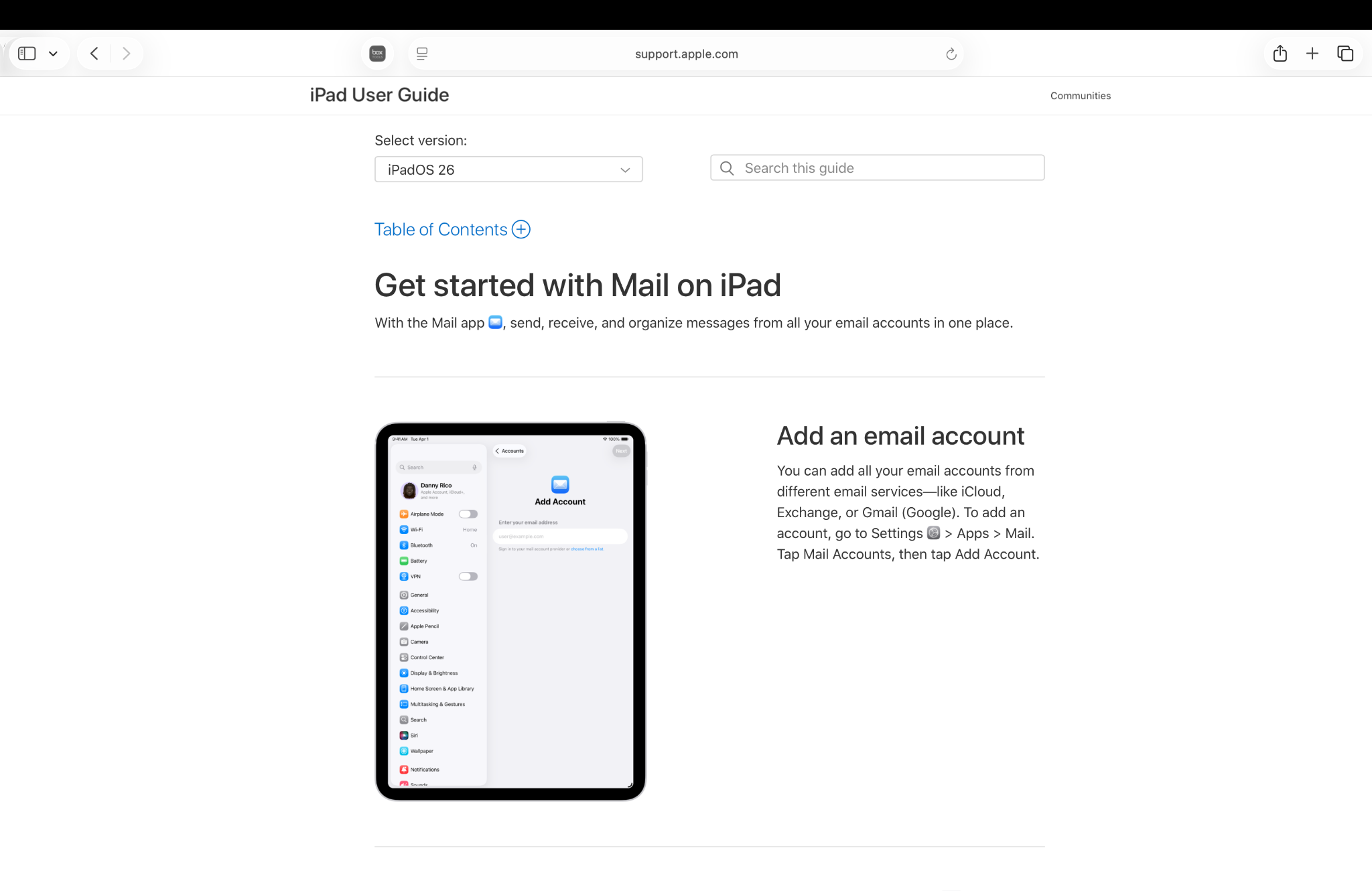Toggle VPN switch in iPad image
This screenshot has width=1372, height=891.
click(x=468, y=576)
